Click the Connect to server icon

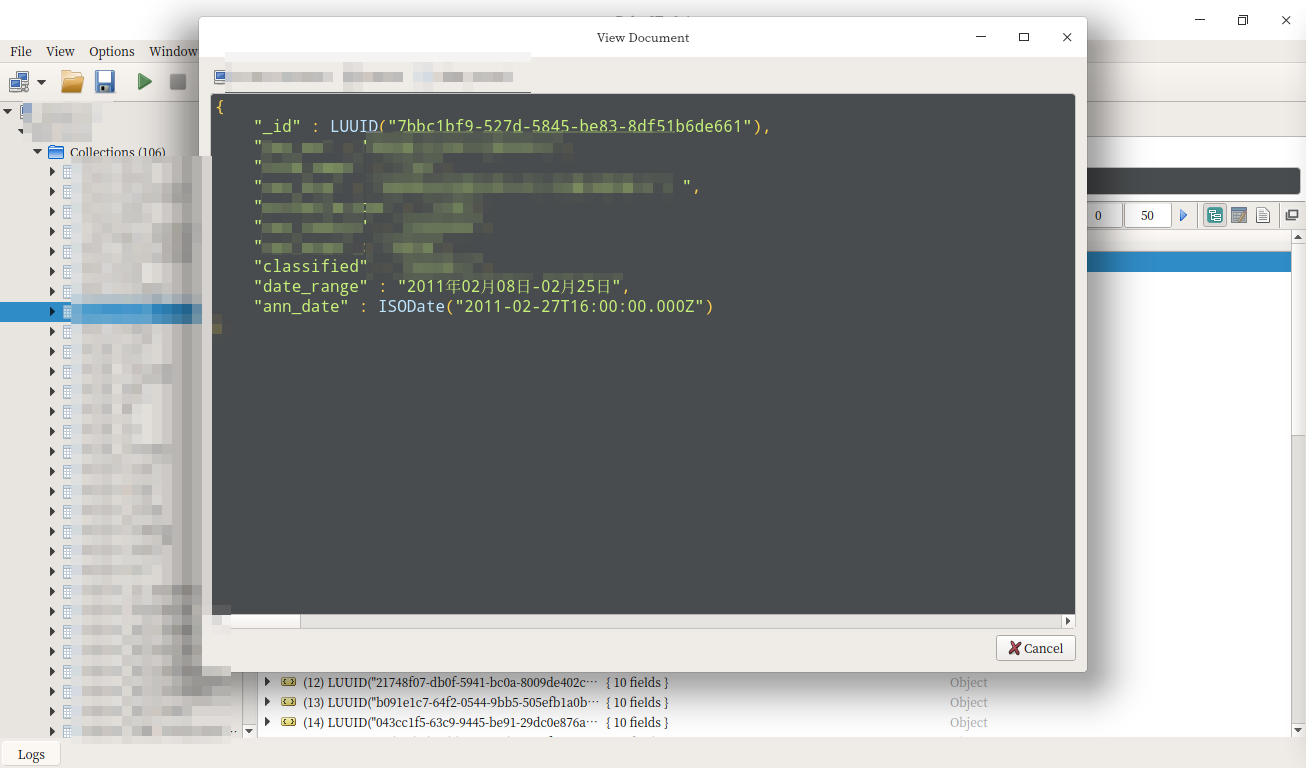(x=19, y=82)
